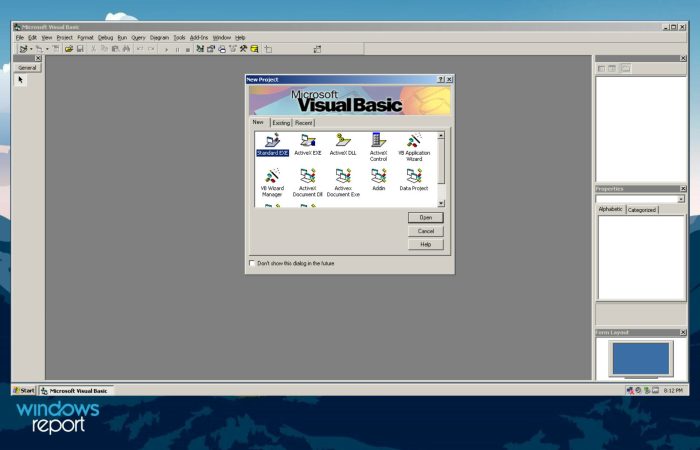Open the Run menu
700x450 pixels.
click(x=122, y=38)
